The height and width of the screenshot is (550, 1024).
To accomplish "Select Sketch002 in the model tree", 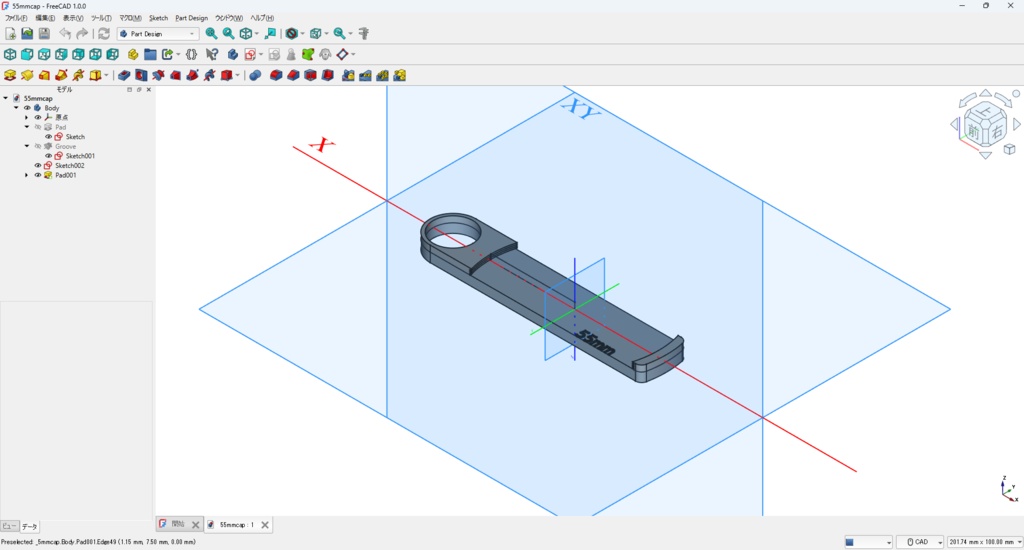I will click(x=70, y=165).
